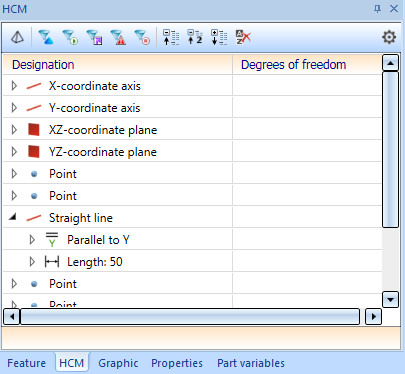Click the collapse to level 2 icon
405x374 pixels.
pyautogui.click(x=195, y=37)
